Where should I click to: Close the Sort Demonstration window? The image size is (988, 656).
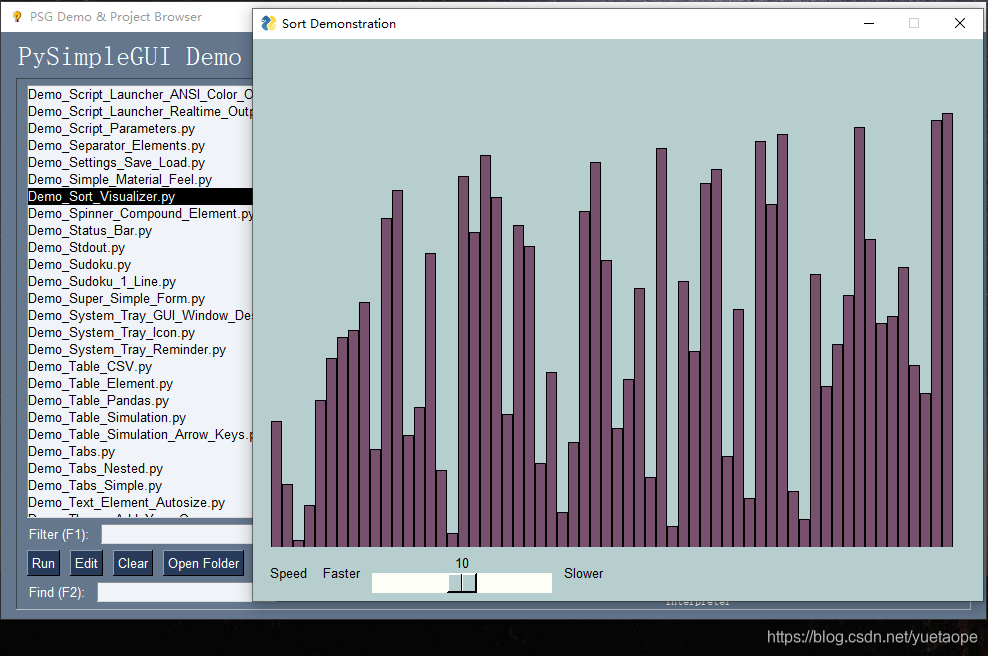[x=960, y=23]
